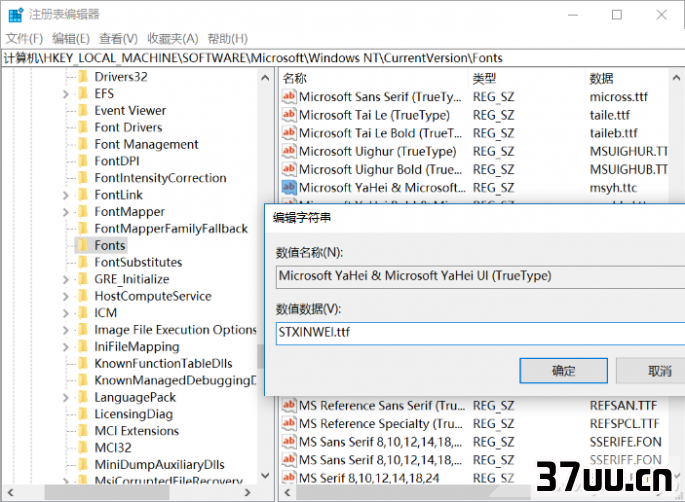Click tree pane scroll up arrow
This screenshot has height=502, width=685.
pos(265,78)
